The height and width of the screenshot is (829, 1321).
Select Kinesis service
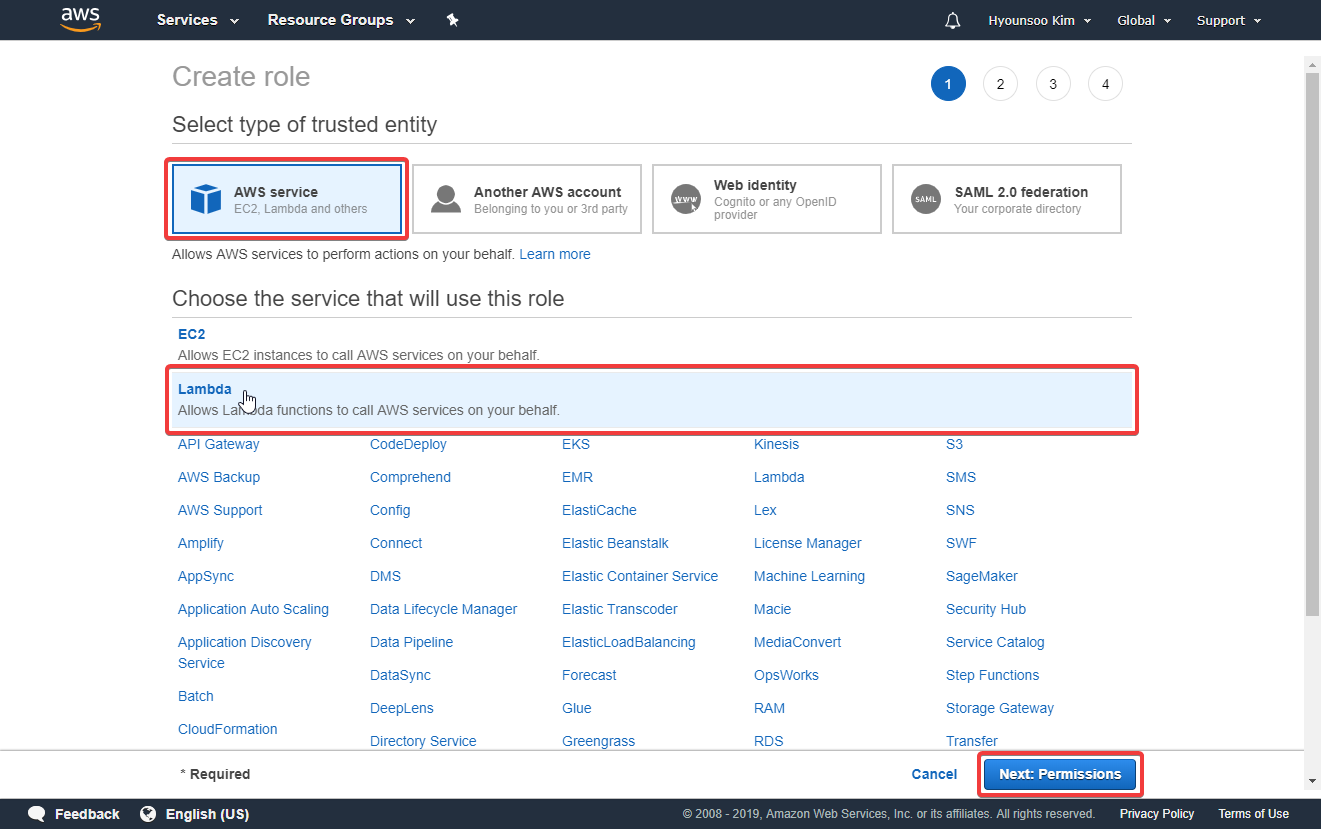pos(776,444)
